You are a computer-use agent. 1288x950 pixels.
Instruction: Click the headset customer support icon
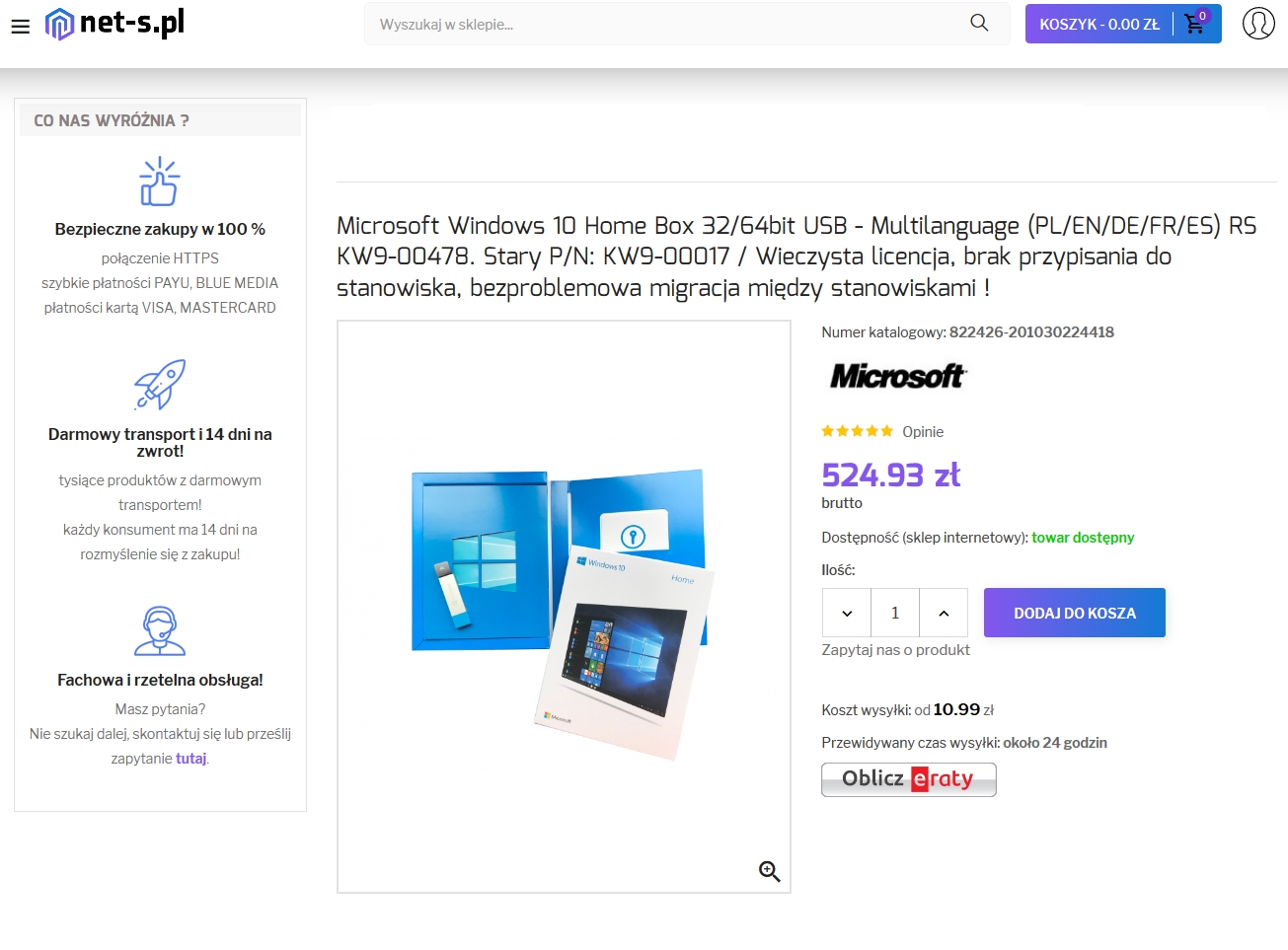click(x=160, y=631)
